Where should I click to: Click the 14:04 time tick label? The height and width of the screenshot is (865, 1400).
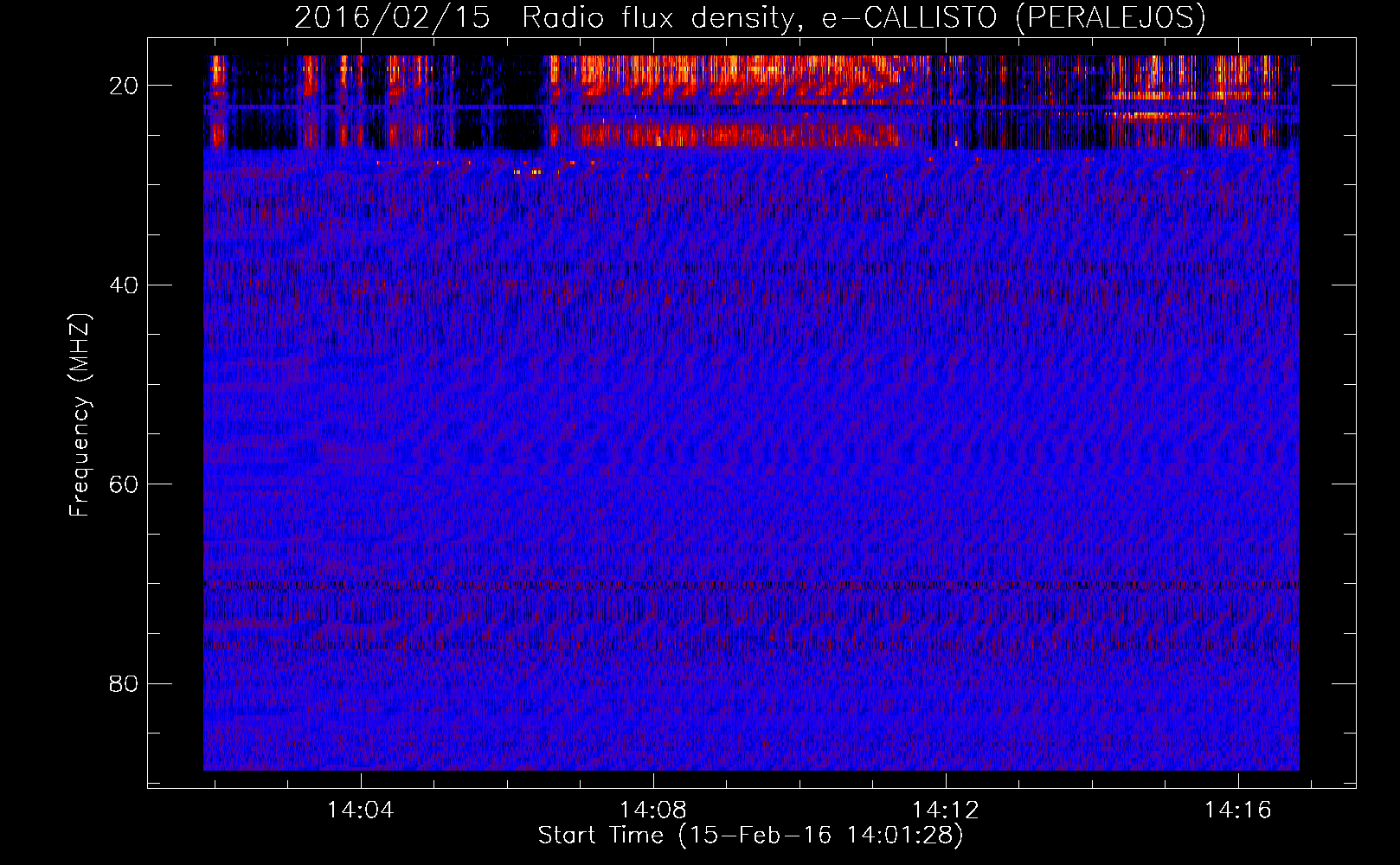360,810
